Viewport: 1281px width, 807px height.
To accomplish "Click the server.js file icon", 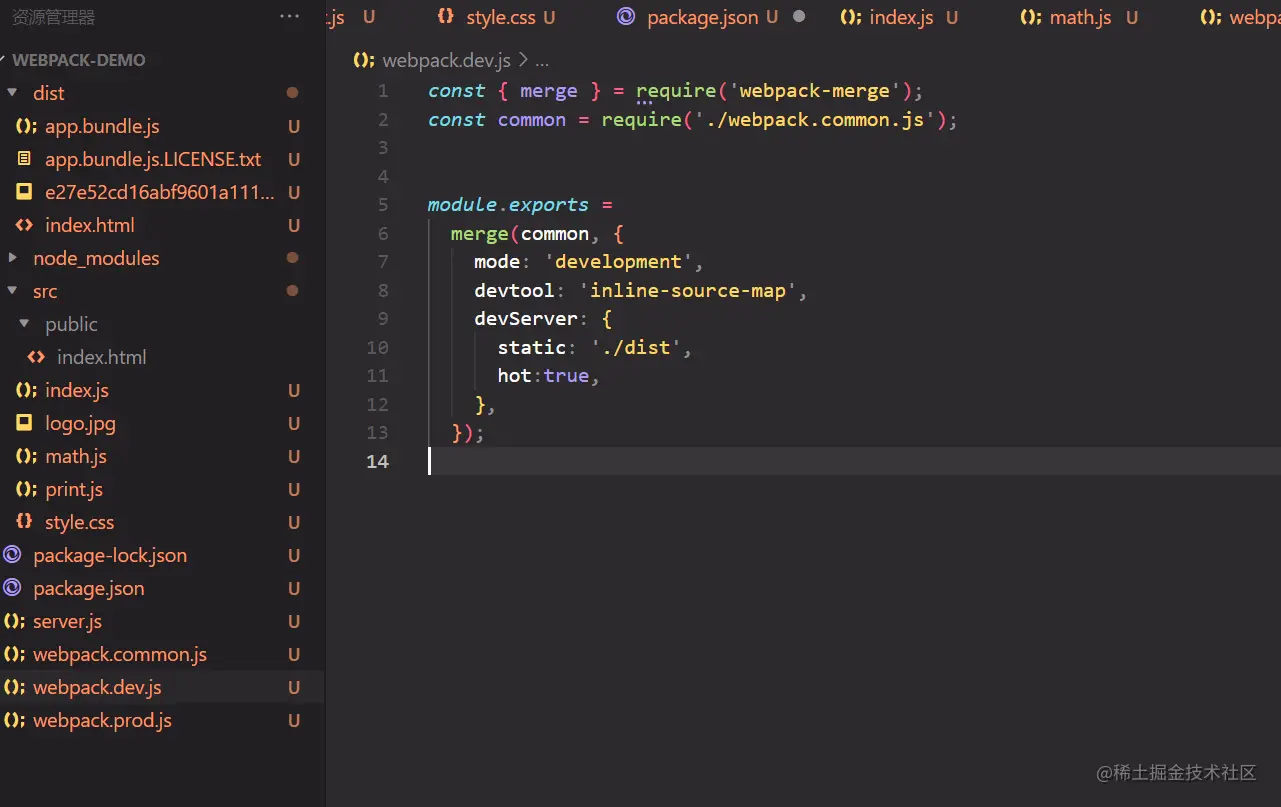I will (15, 622).
